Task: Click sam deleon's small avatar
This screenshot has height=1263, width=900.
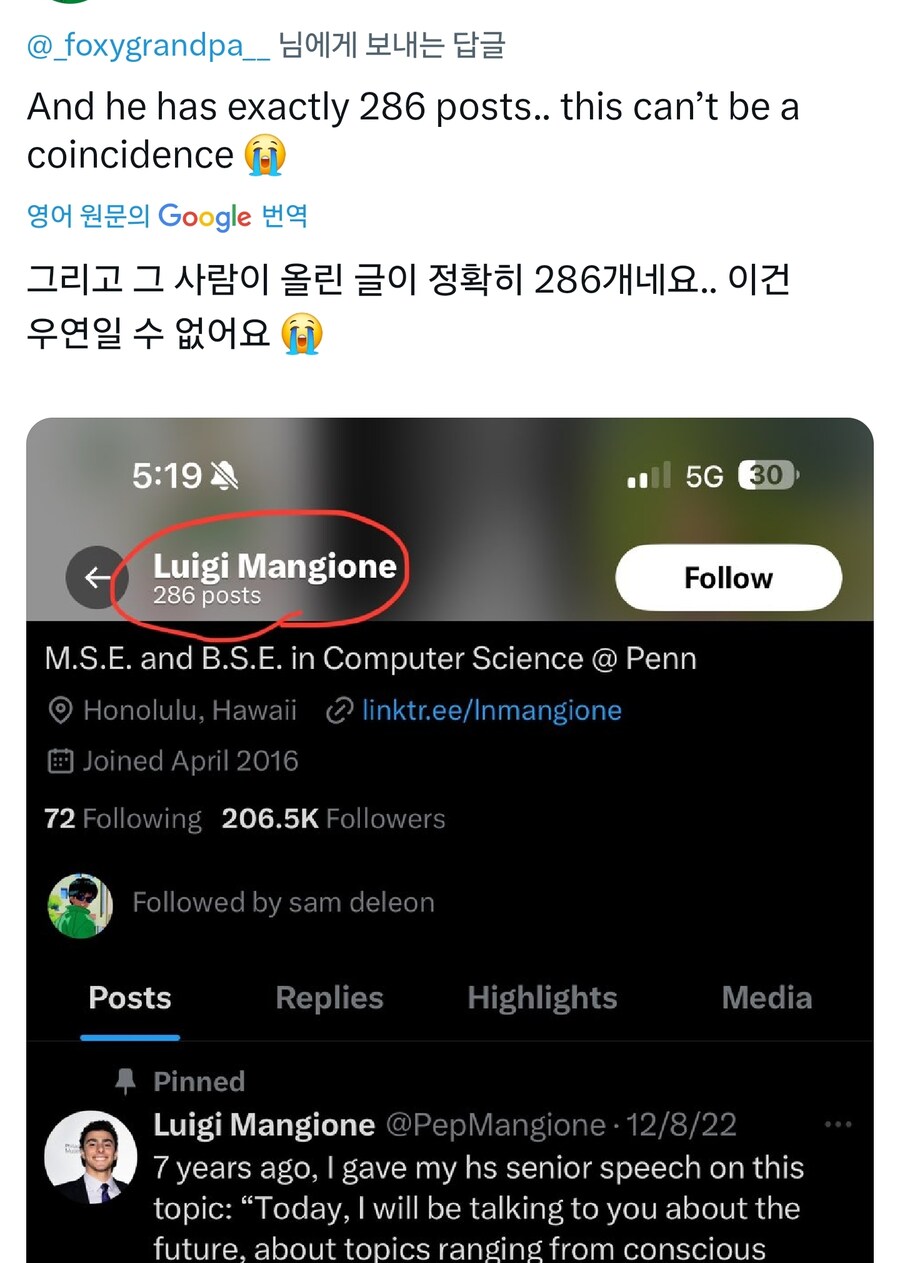Action: (x=80, y=905)
